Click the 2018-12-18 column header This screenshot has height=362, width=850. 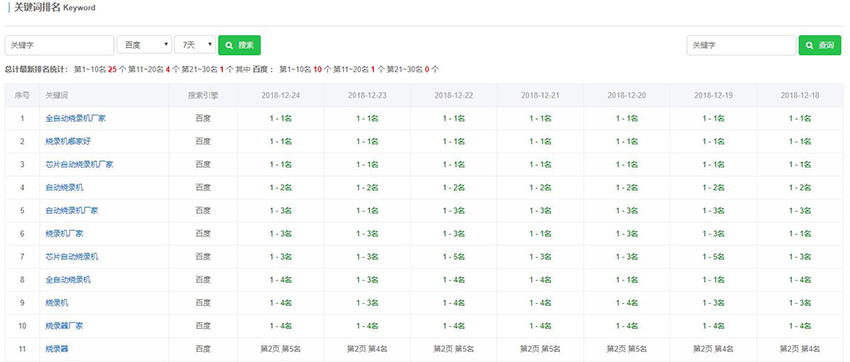coord(800,95)
